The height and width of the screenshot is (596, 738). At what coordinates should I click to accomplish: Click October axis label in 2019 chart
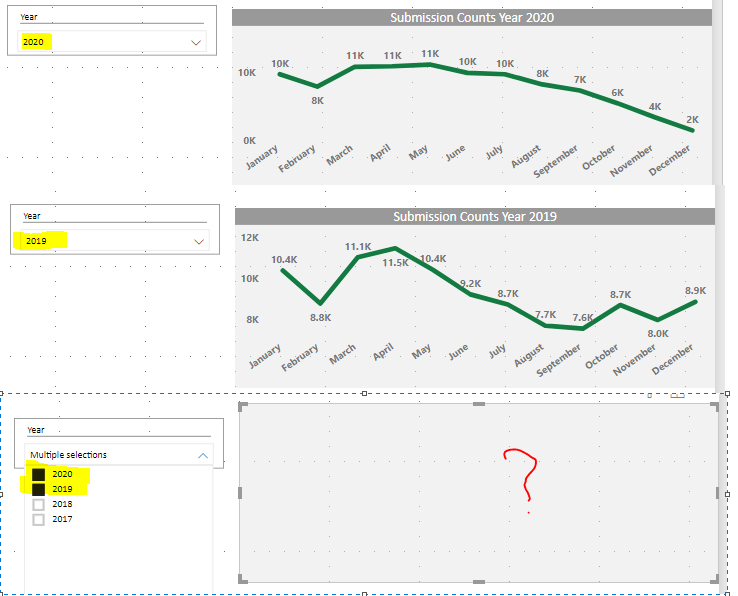(602, 356)
